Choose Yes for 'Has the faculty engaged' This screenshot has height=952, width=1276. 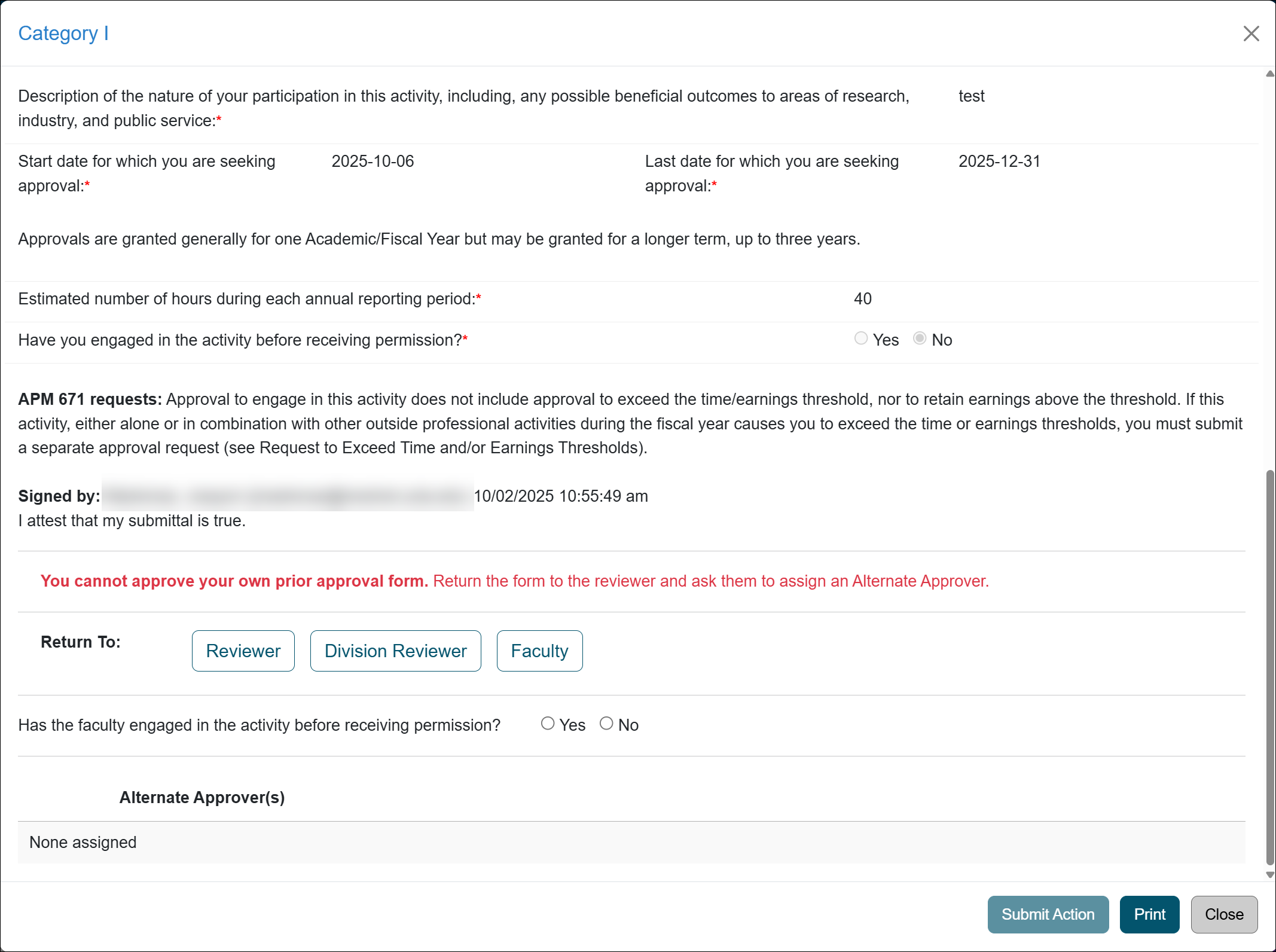coord(548,724)
